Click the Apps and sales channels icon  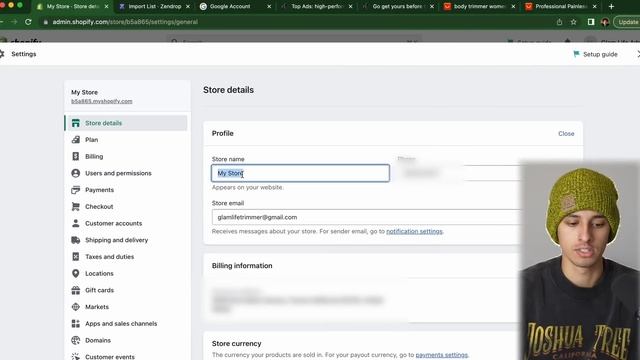76,324
